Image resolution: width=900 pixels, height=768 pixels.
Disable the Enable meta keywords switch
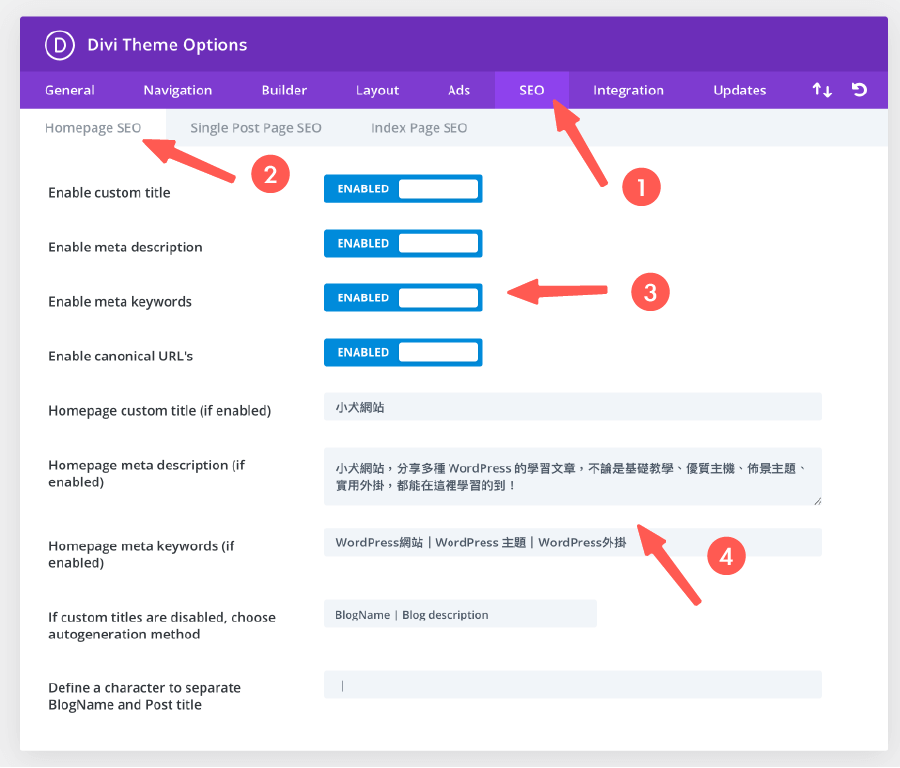pyautogui.click(x=402, y=297)
